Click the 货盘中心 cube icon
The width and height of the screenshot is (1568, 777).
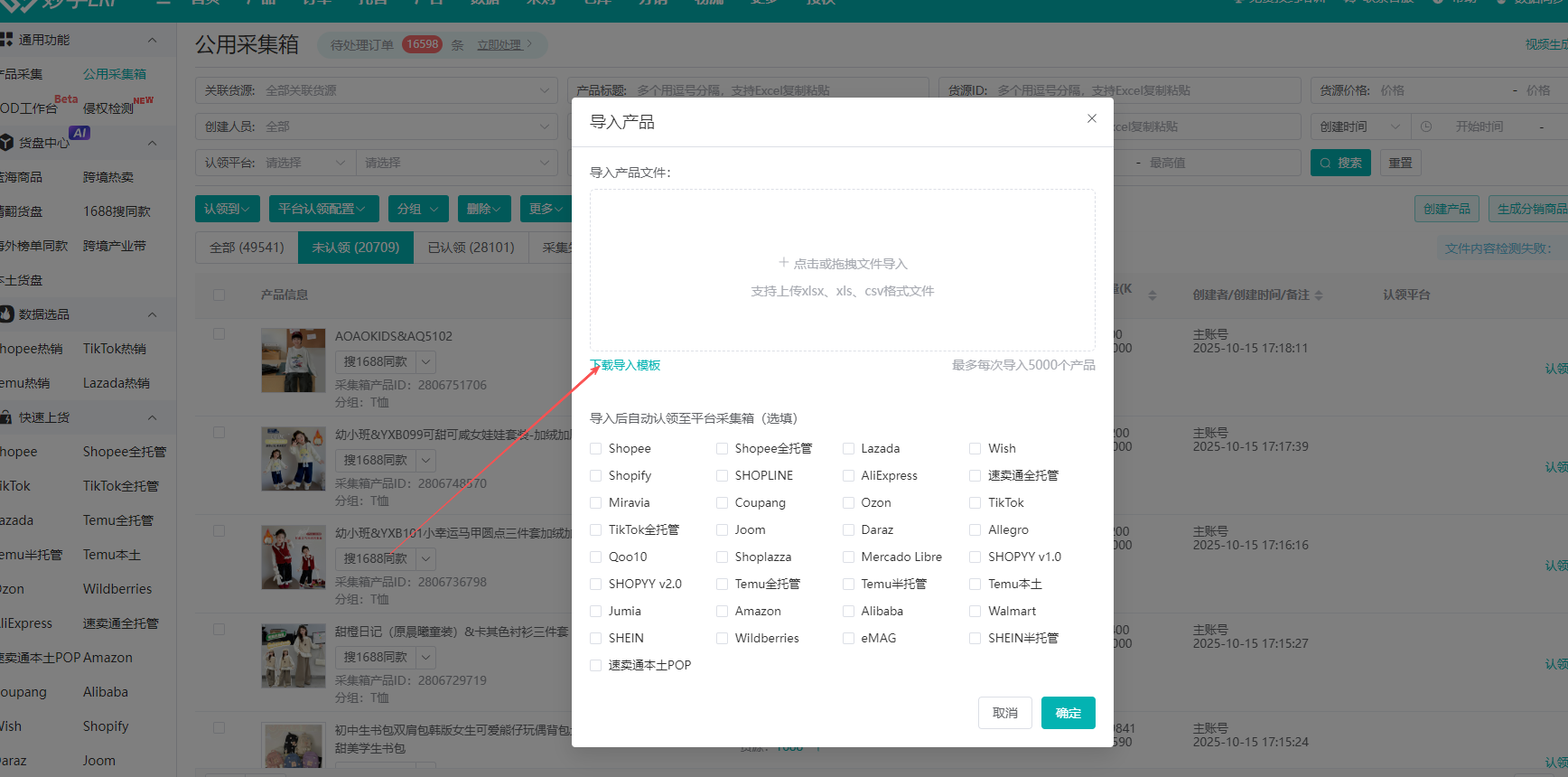pos(6,143)
